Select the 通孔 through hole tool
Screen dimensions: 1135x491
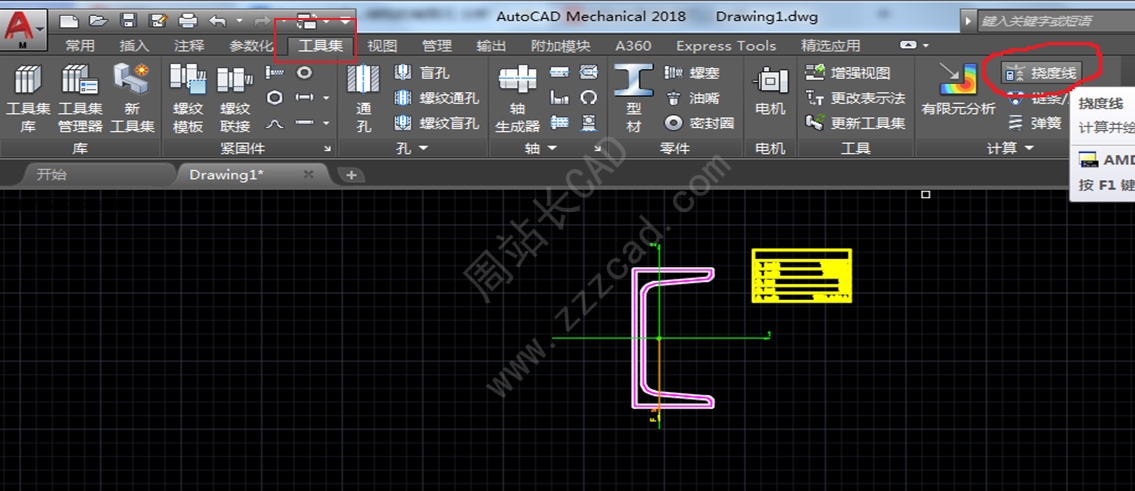[363, 98]
